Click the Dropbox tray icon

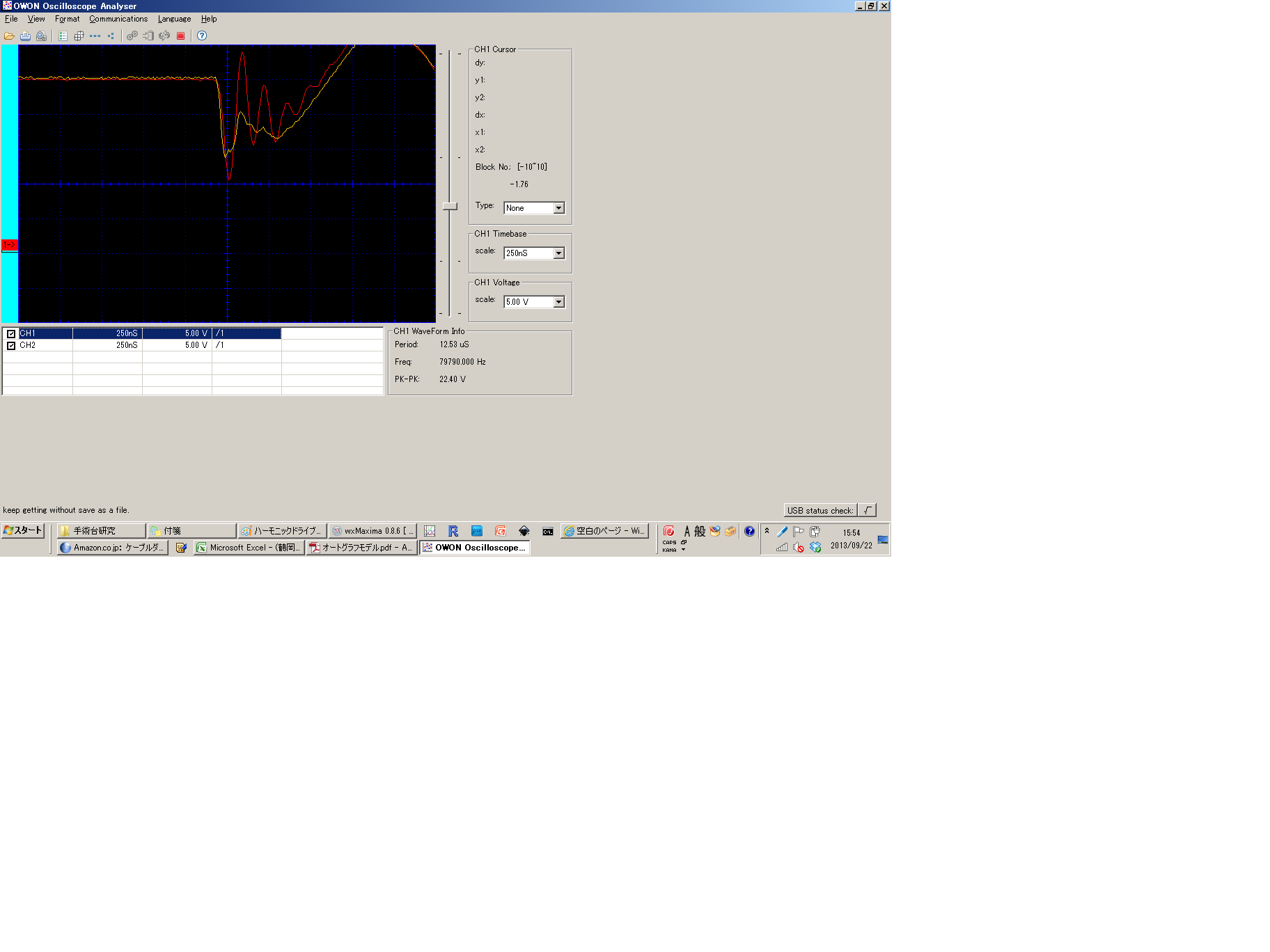[x=815, y=547]
